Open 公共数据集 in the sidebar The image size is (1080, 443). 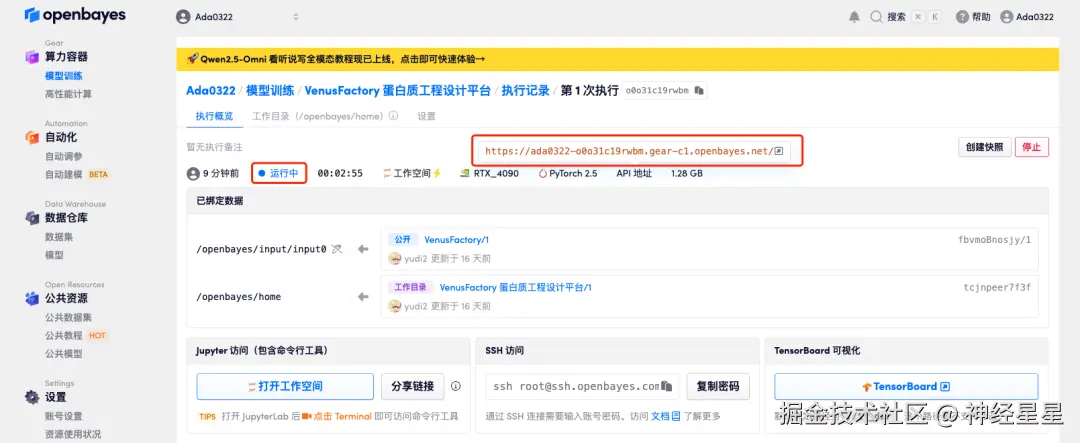68,318
